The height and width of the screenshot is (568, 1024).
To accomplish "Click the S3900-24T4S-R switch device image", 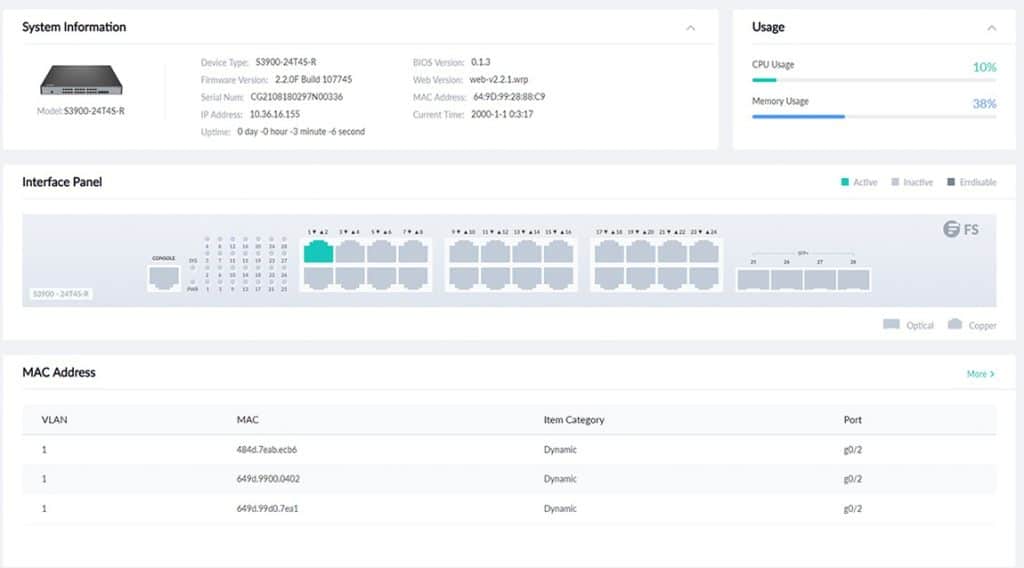I will tap(80, 83).
